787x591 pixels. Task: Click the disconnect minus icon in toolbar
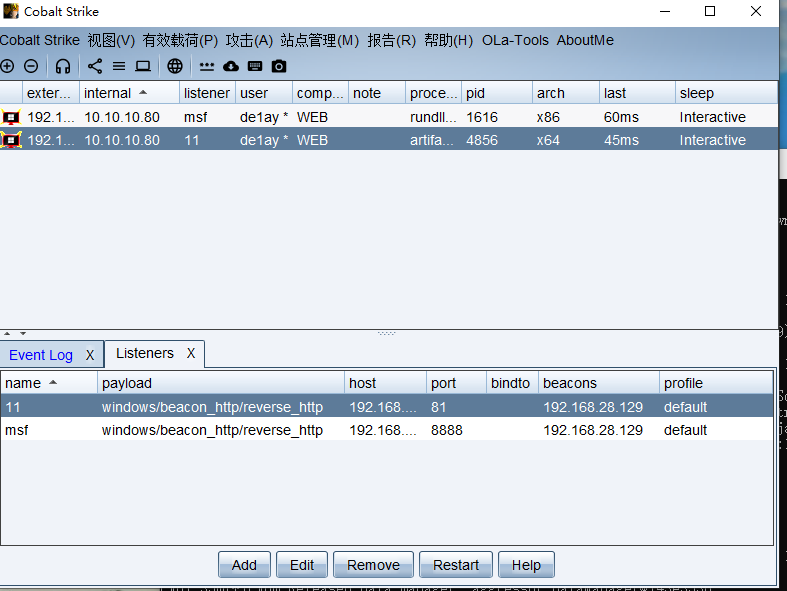[31, 66]
